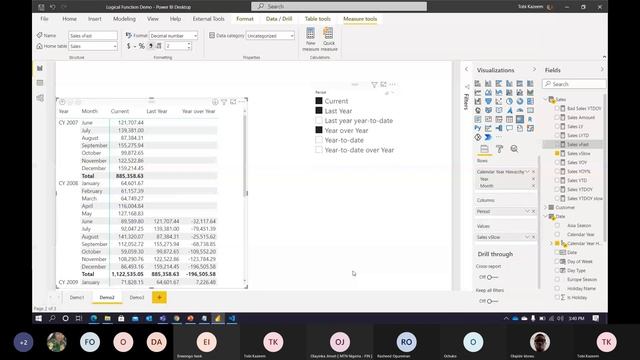The height and width of the screenshot is (360, 640).
Task: Click the get more visuals ellipsis
Action: 499,137
